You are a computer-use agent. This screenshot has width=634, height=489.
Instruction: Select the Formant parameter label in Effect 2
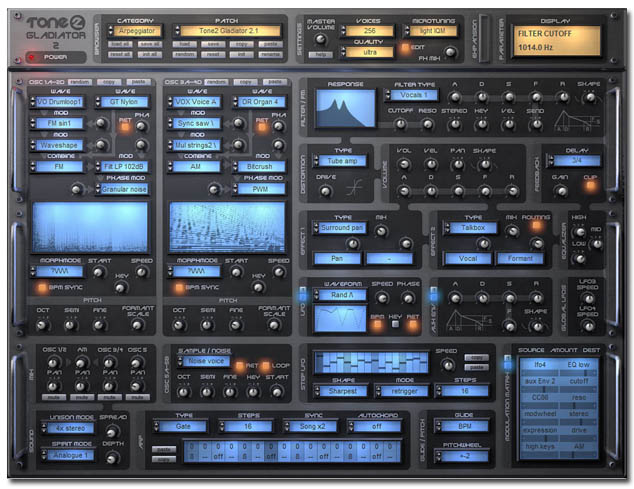(520, 258)
